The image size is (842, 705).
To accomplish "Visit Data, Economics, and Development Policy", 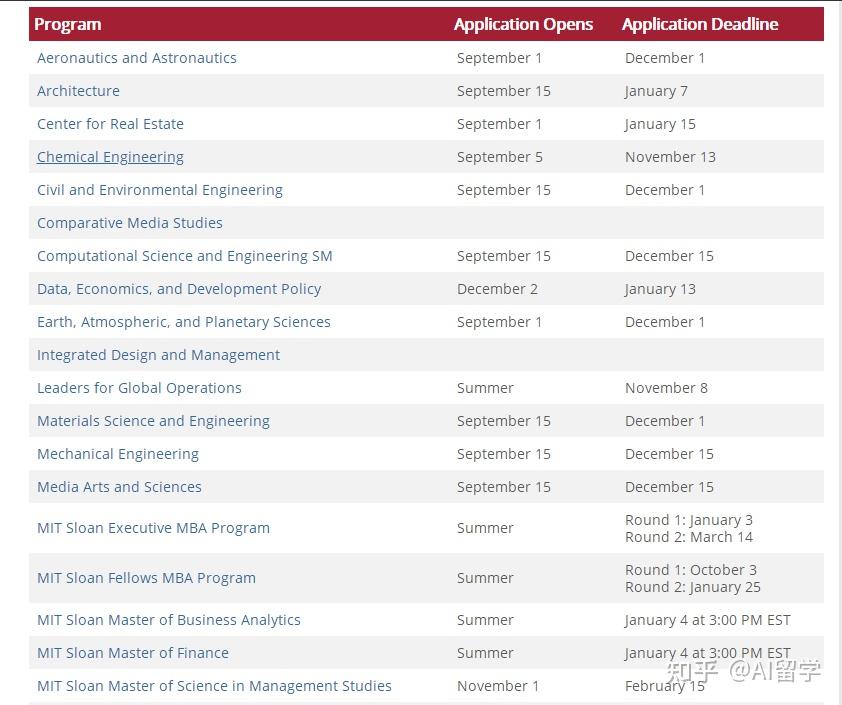I will 179,289.
